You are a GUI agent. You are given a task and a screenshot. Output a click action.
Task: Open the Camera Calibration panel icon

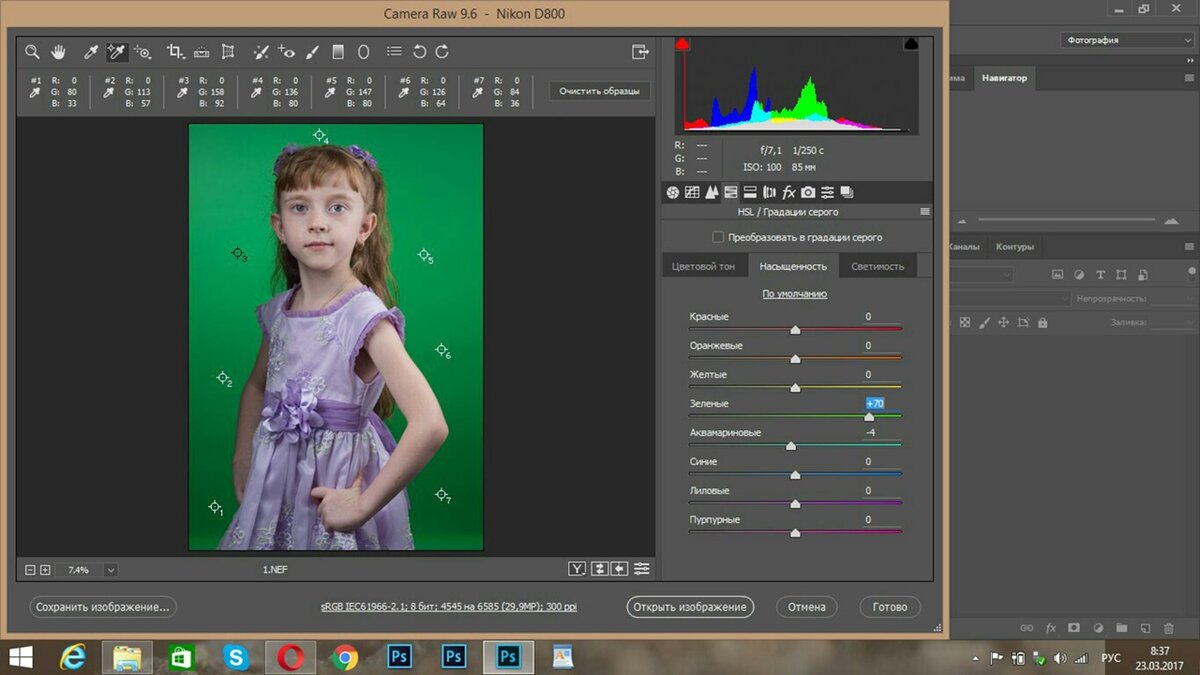point(808,192)
